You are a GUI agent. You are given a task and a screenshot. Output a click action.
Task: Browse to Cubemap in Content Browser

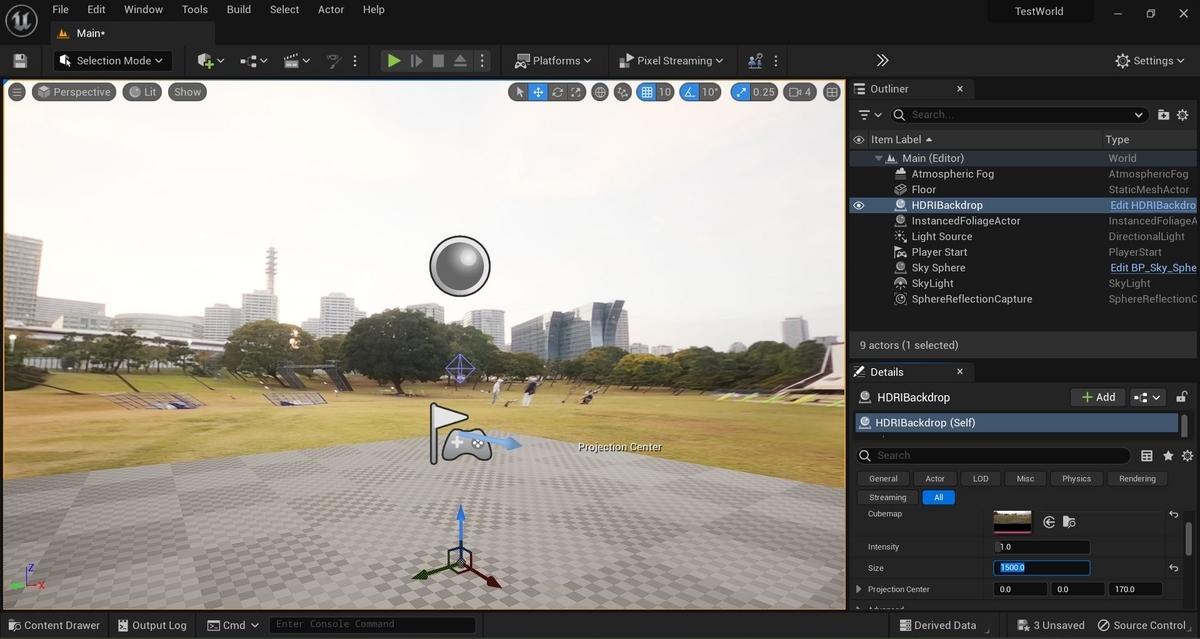(1069, 522)
